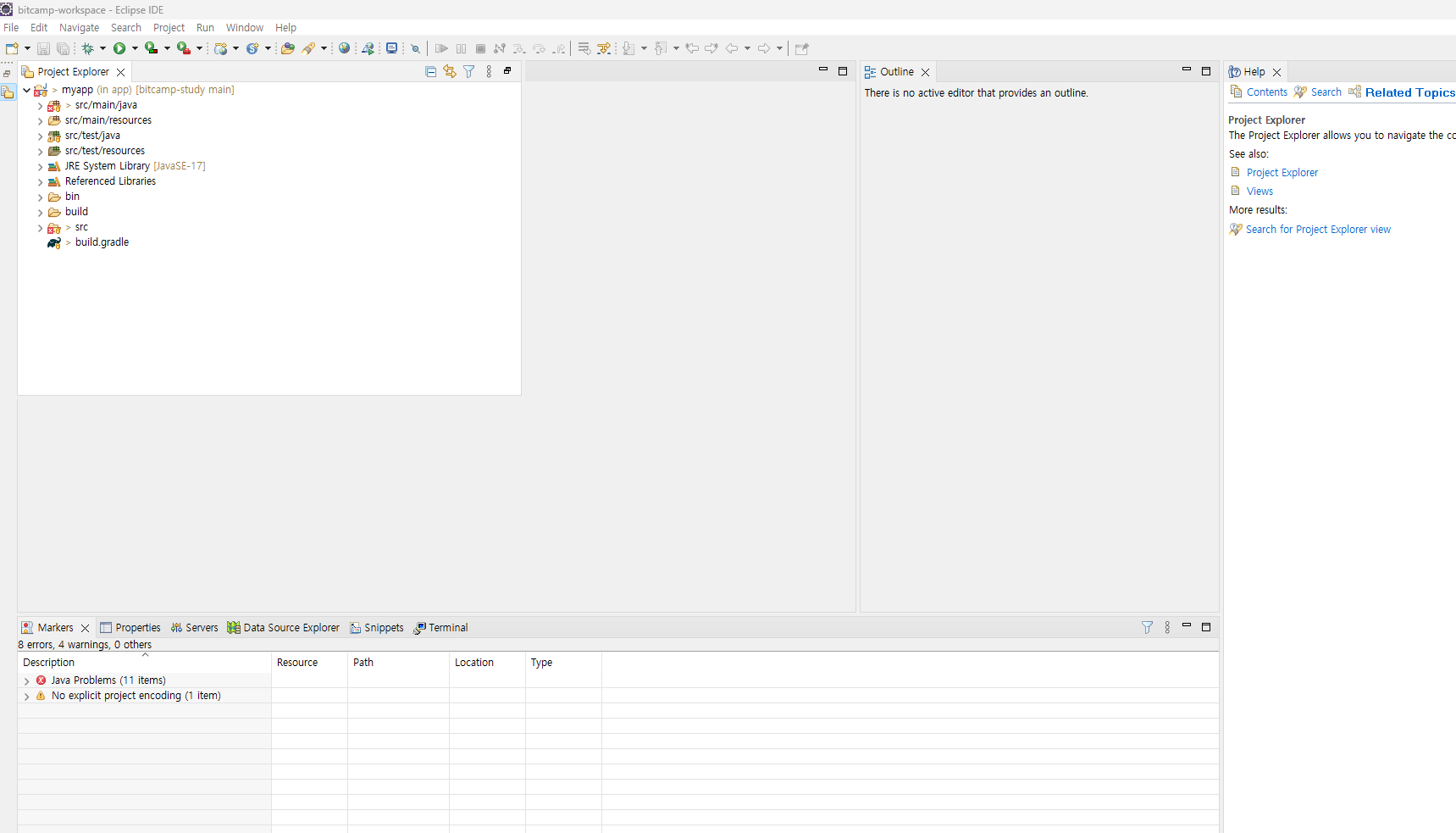Toggle Use Step Filters icon

click(x=603, y=48)
